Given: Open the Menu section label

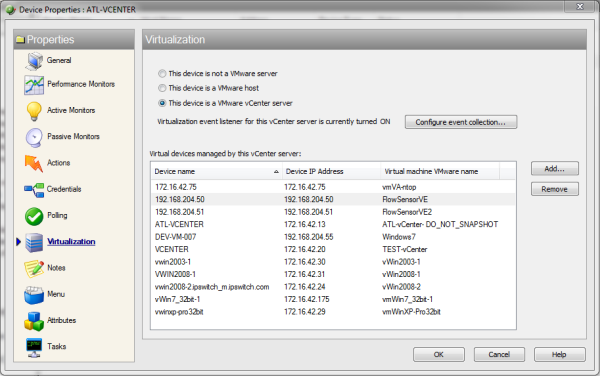Looking at the screenshot, I should coord(56,294).
